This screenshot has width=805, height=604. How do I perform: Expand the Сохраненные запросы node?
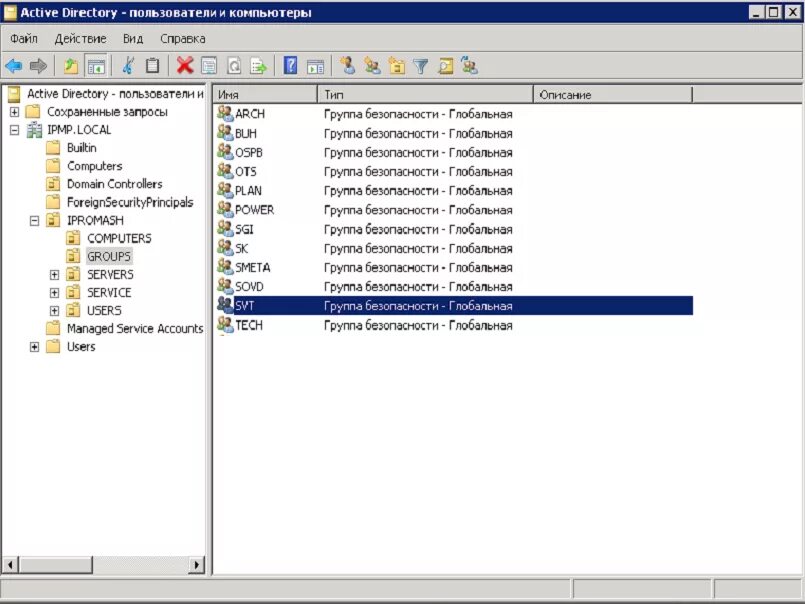tap(14, 111)
